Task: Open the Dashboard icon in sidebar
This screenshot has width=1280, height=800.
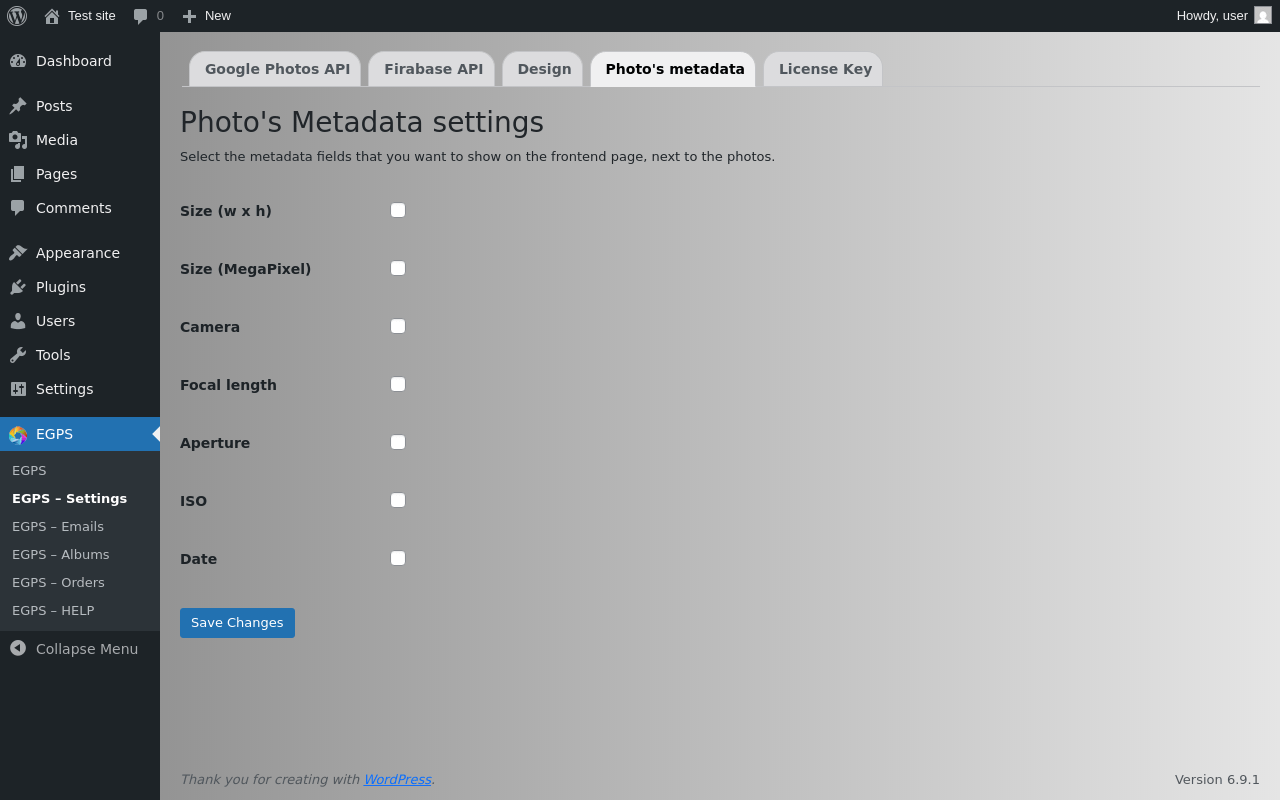Action: (x=18, y=61)
